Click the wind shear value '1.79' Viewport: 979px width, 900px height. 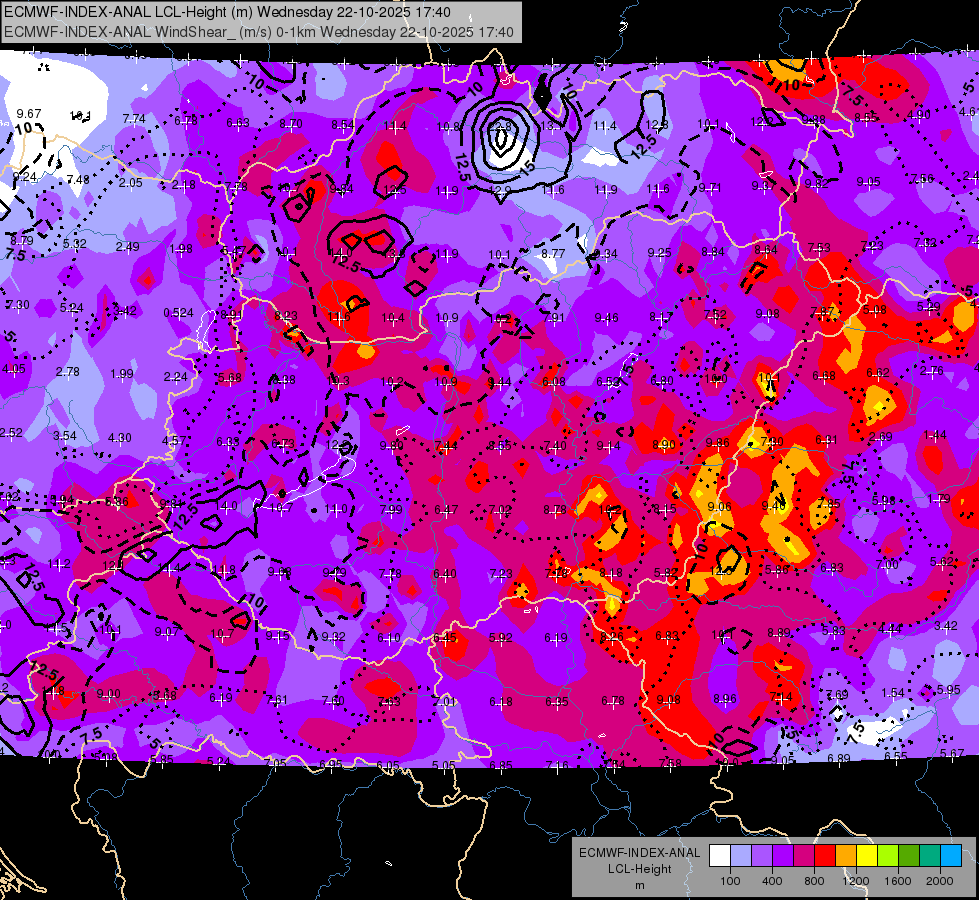click(x=939, y=499)
